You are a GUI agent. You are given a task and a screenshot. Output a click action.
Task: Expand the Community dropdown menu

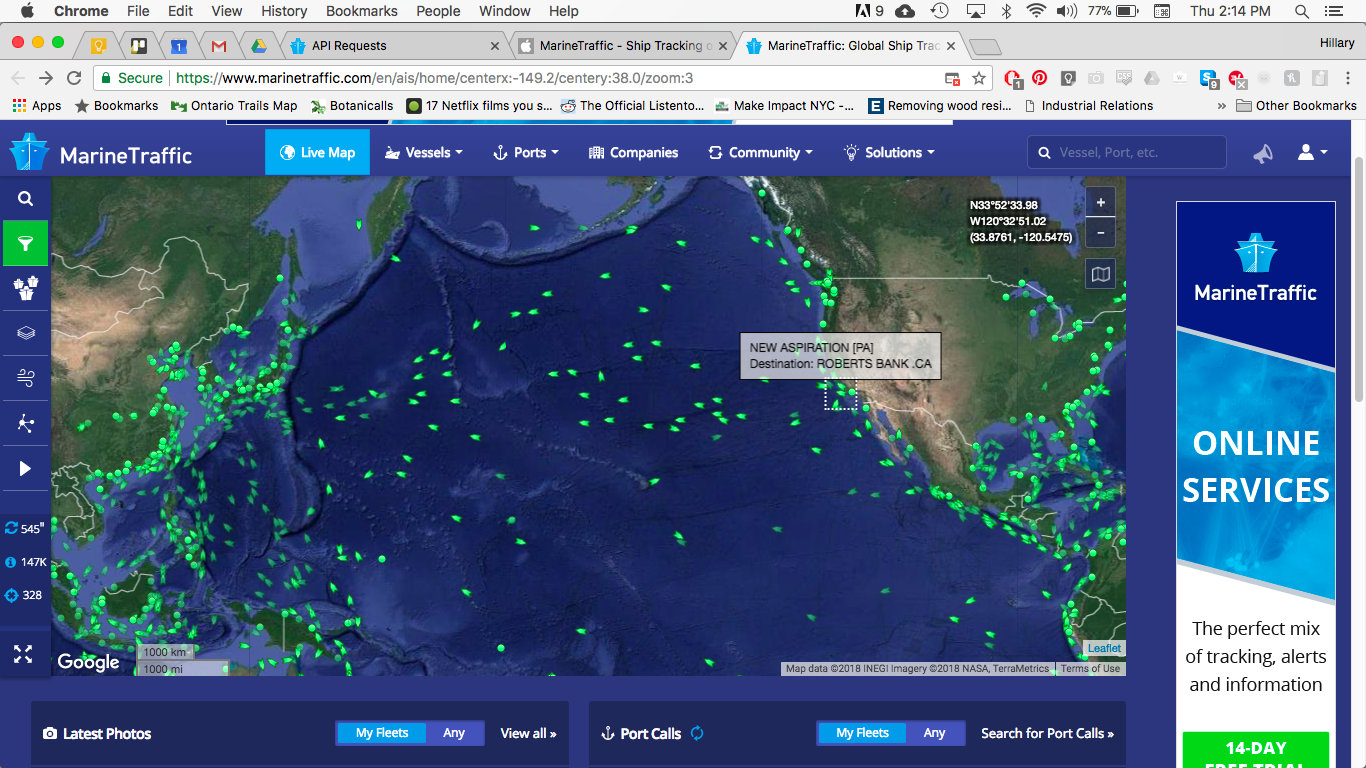click(x=760, y=152)
